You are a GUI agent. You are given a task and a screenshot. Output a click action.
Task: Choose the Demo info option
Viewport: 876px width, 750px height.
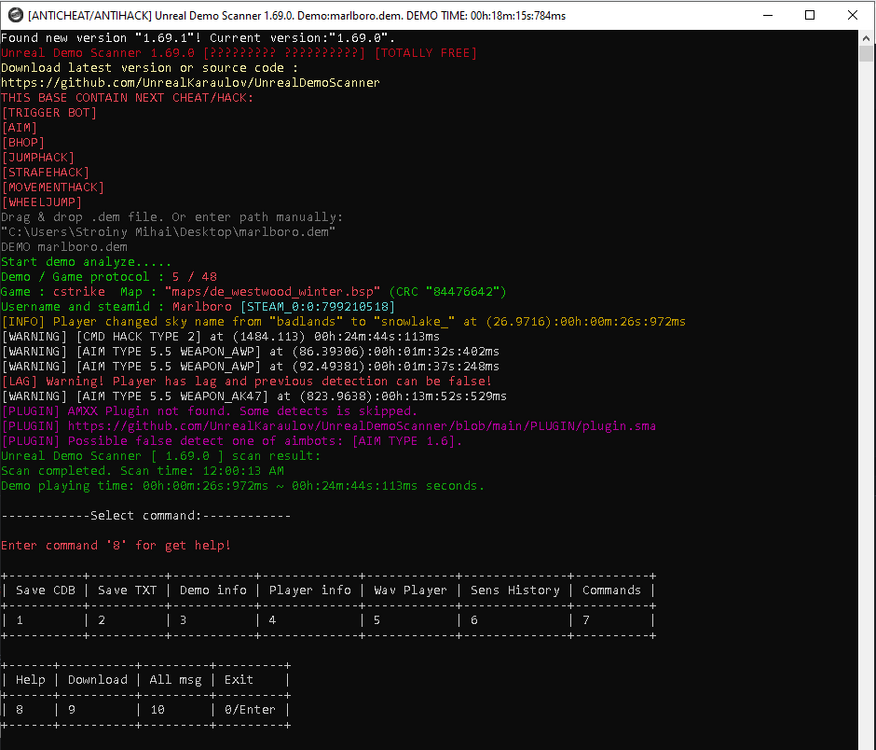point(213,590)
